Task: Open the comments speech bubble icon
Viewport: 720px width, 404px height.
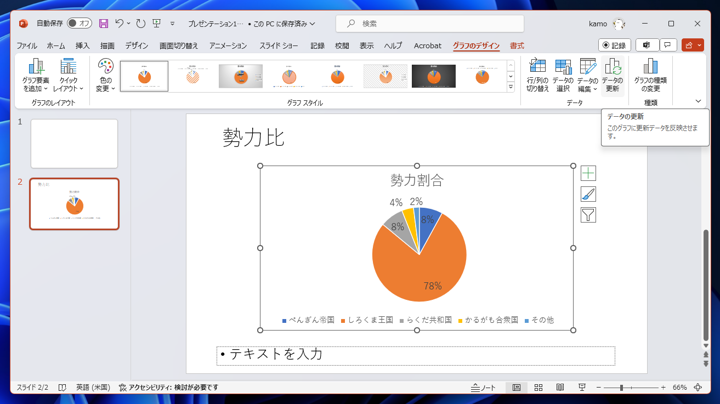Action: tap(667, 45)
